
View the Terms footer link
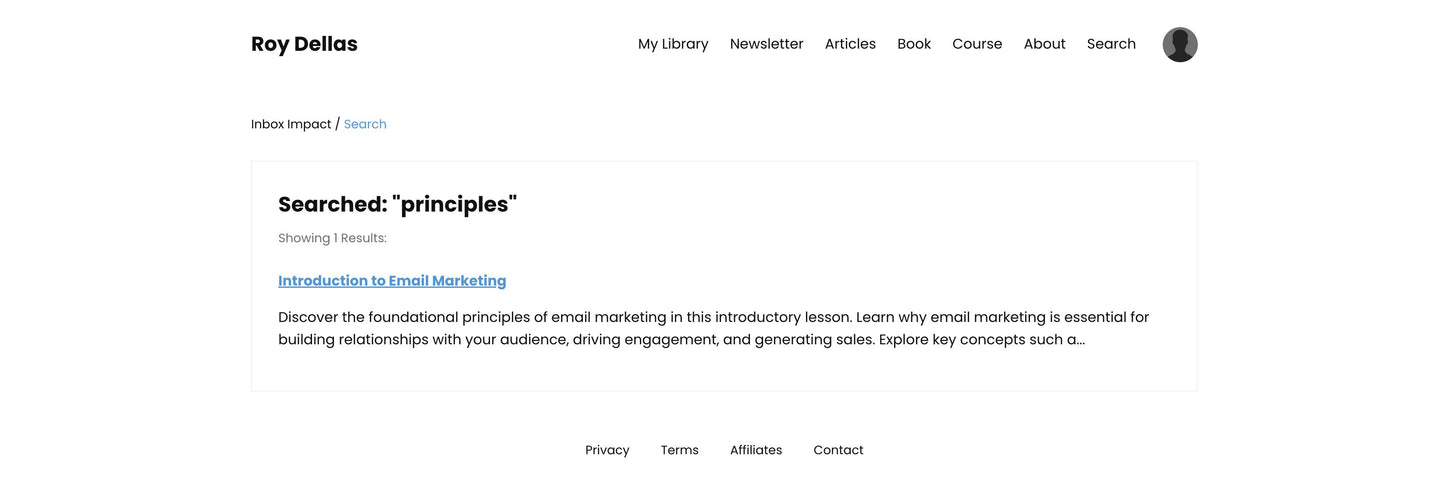679,450
